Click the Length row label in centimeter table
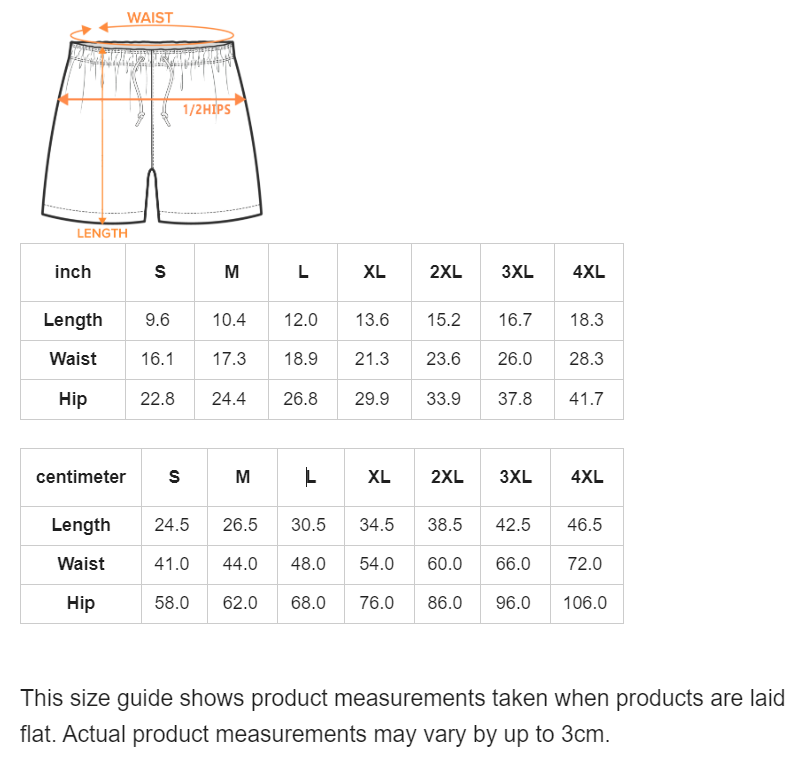The width and height of the screenshot is (812, 762). click(81, 525)
